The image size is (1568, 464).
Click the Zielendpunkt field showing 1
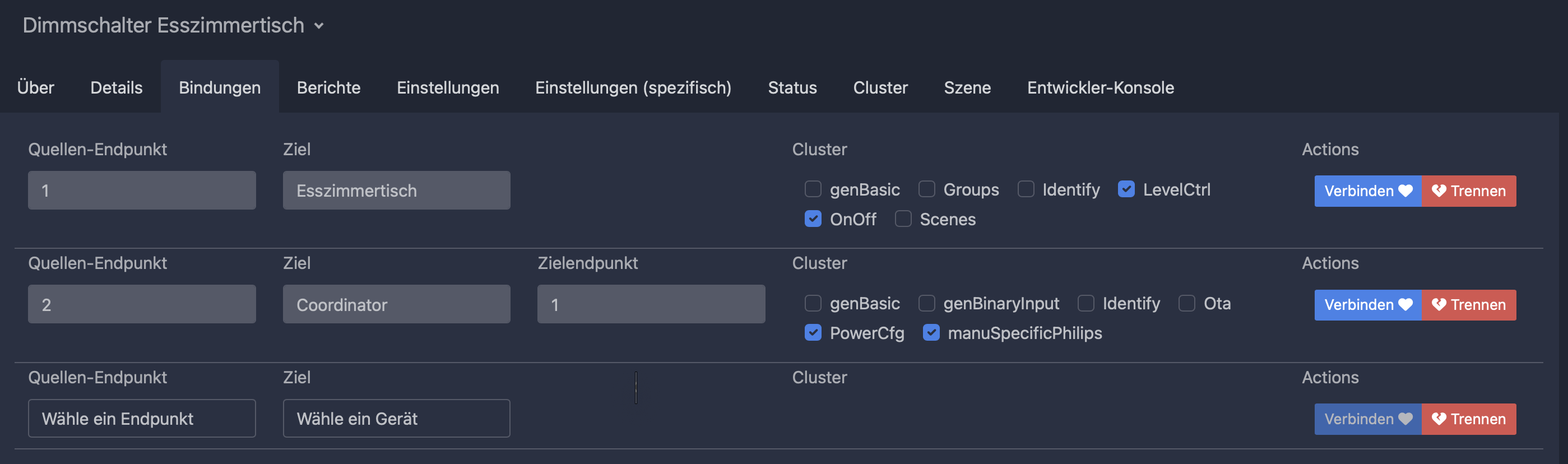651,304
